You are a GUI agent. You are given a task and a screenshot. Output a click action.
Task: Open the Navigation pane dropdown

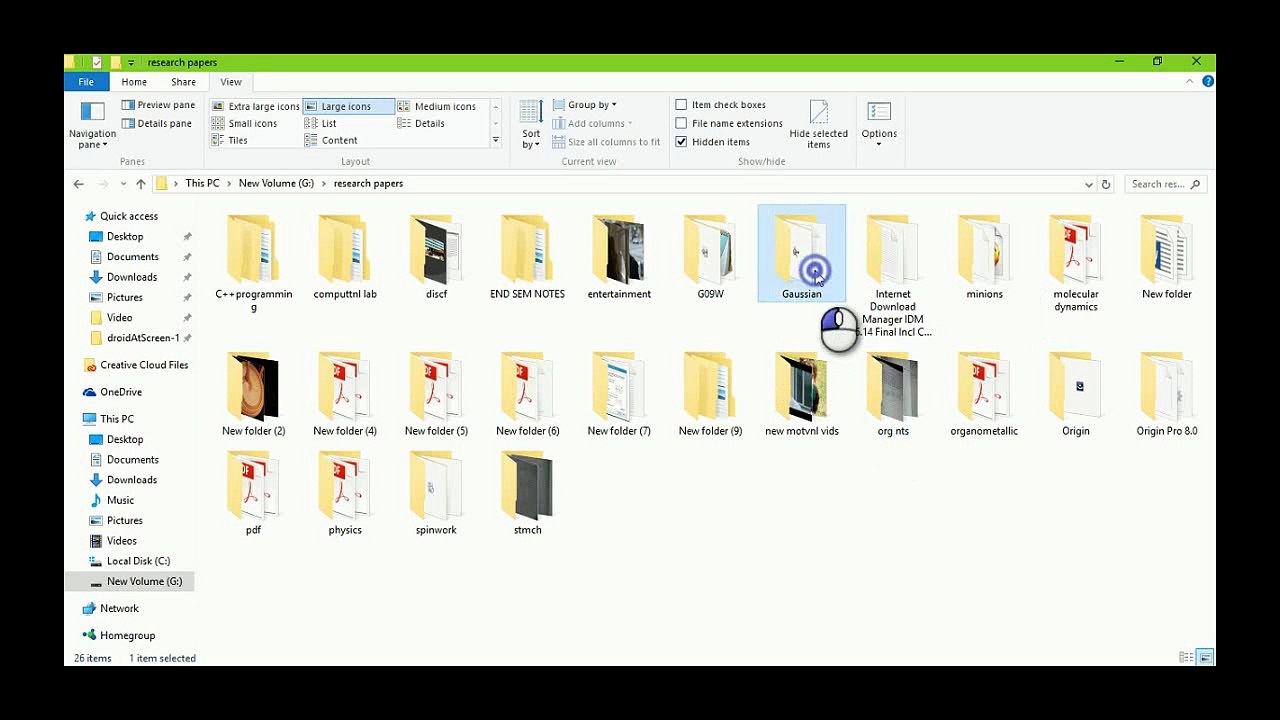click(92, 125)
